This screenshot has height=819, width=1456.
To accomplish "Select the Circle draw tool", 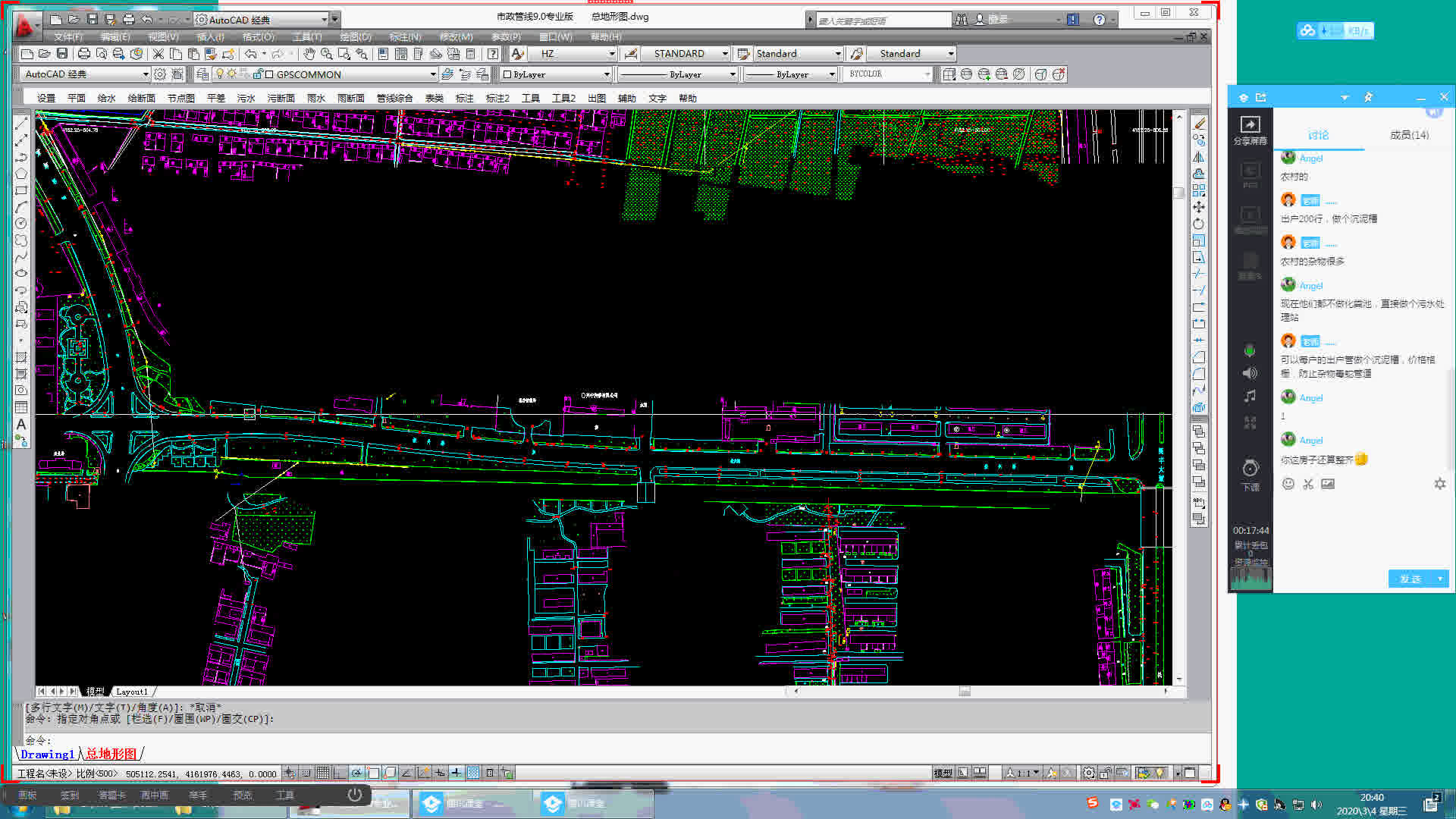I will 21,224.
